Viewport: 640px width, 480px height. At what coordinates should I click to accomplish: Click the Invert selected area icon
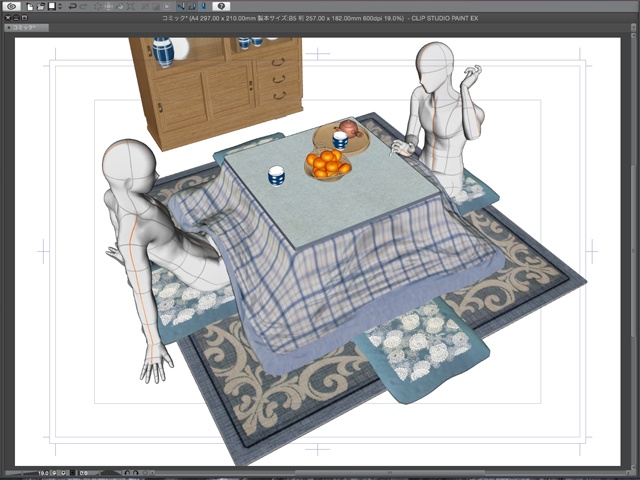point(156,7)
